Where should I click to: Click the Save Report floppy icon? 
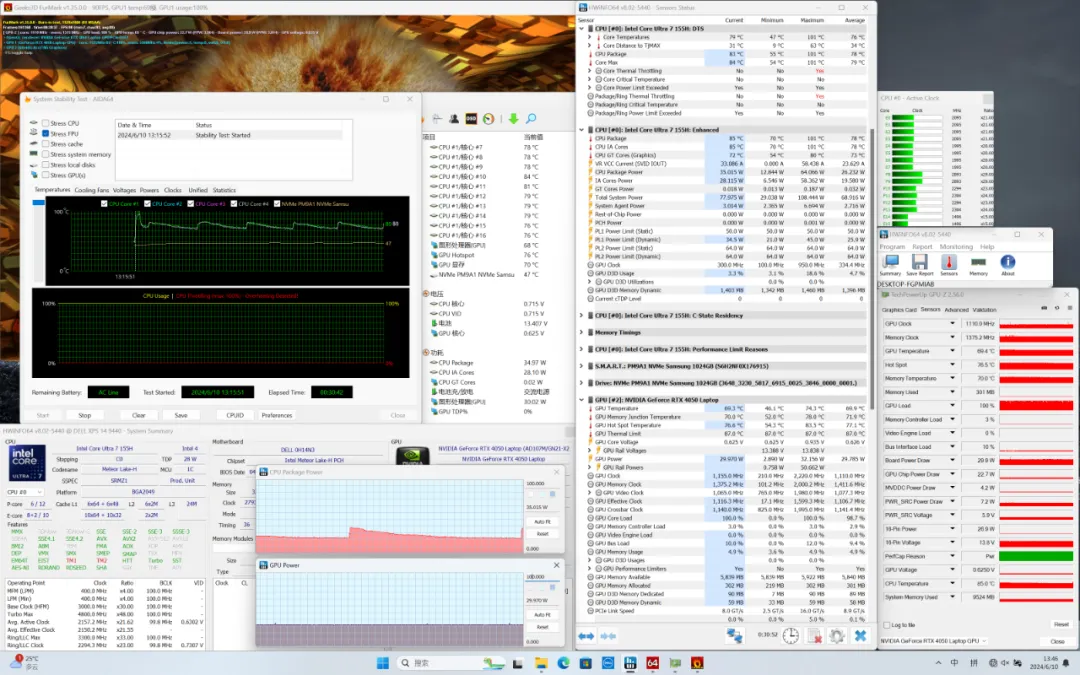tap(920, 264)
